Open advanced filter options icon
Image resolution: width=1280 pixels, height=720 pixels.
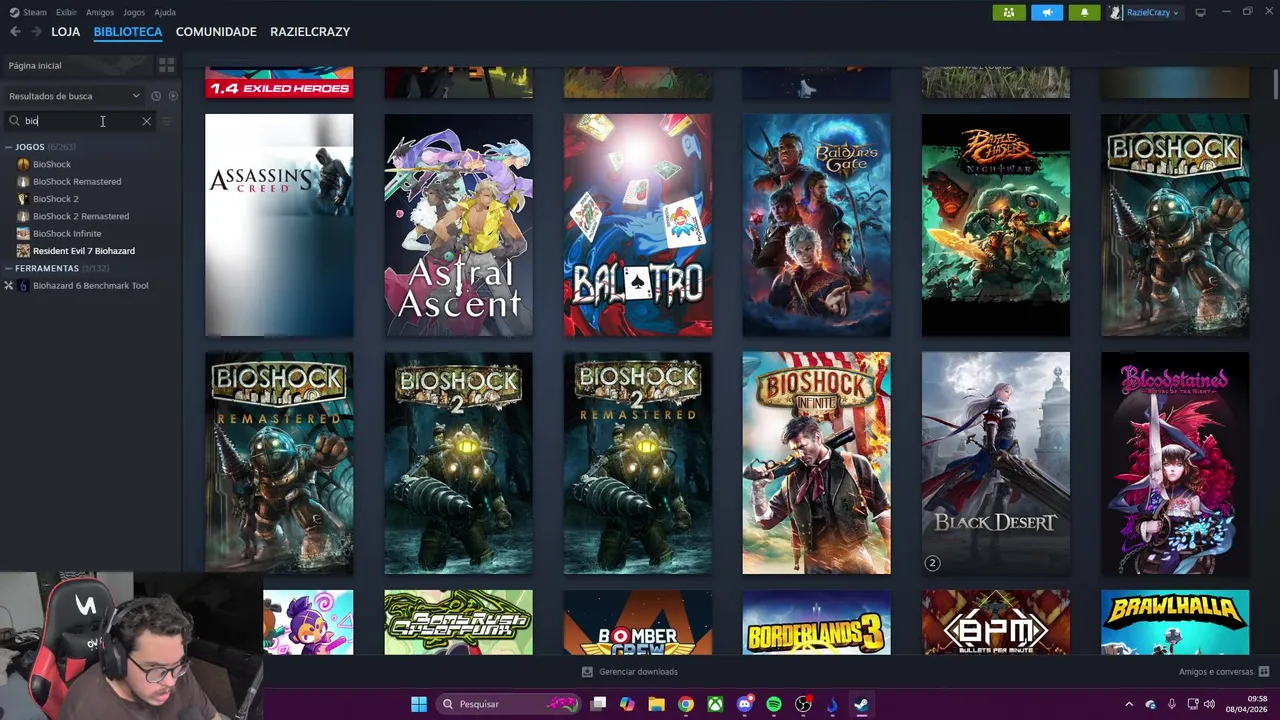(x=167, y=121)
